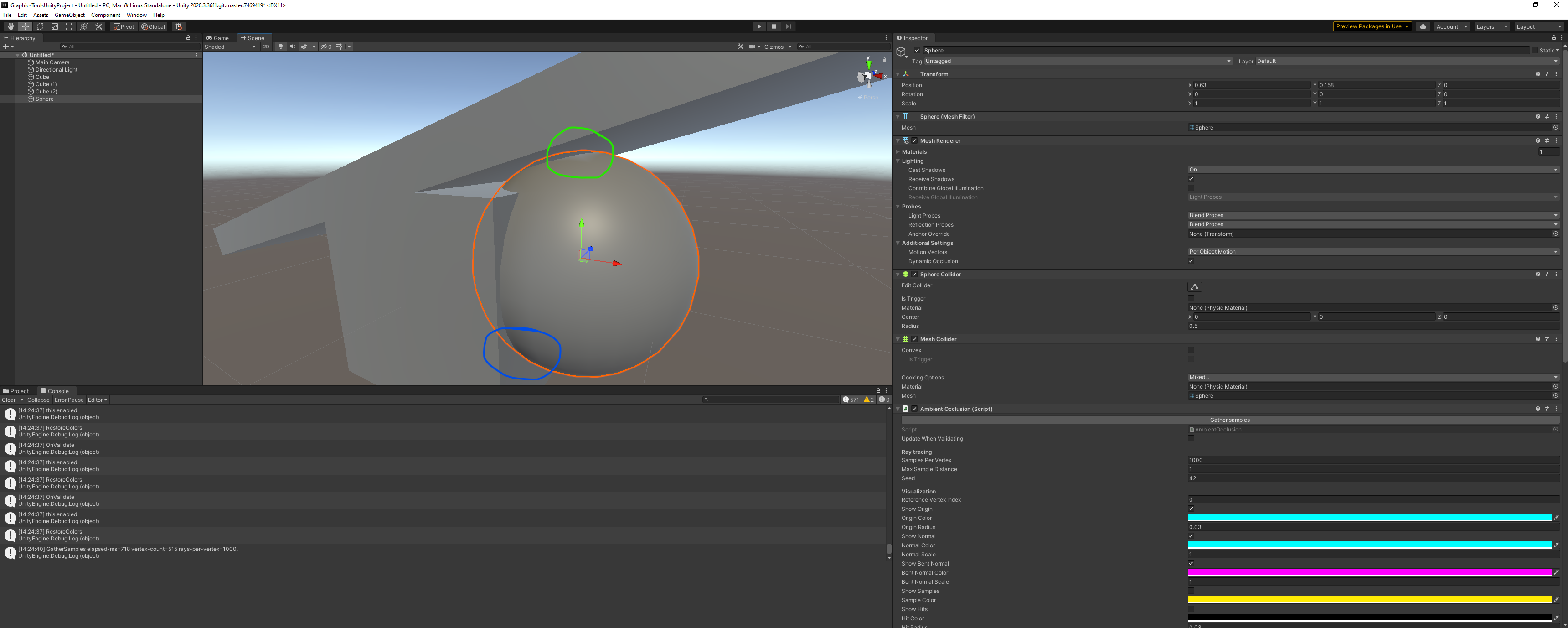Select the Rotate tool

click(x=40, y=27)
